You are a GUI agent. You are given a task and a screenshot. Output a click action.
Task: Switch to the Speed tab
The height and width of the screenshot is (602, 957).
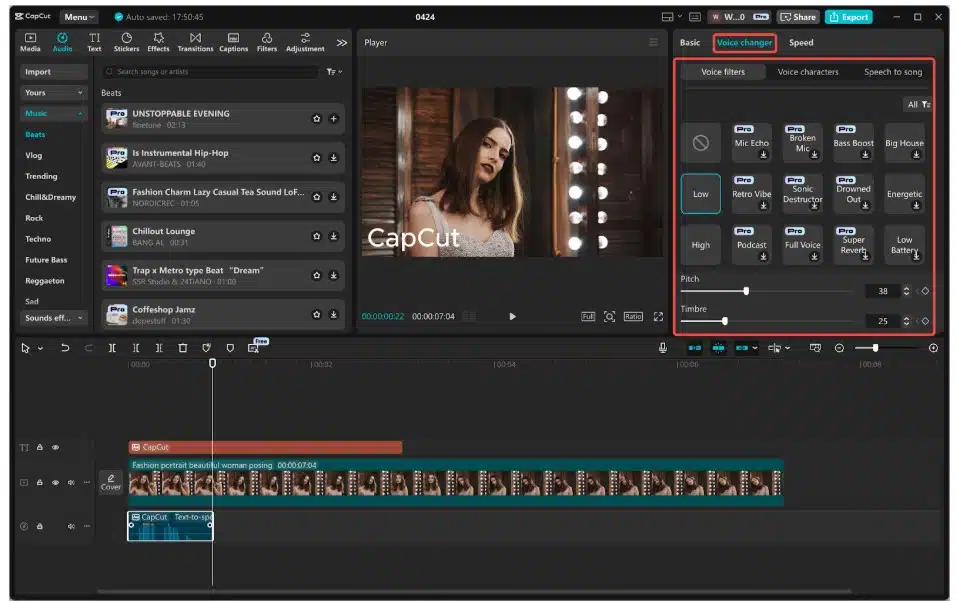[801, 42]
